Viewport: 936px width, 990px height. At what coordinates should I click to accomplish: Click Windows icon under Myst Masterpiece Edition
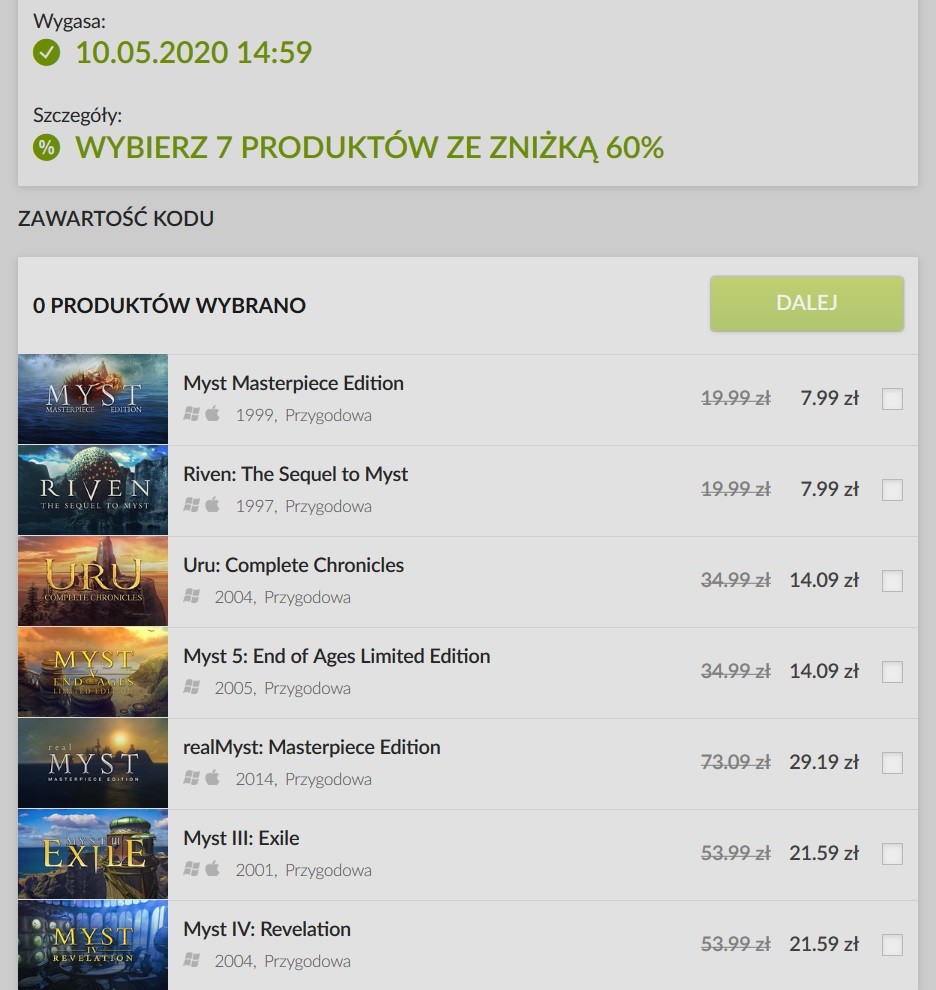pos(191,414)
